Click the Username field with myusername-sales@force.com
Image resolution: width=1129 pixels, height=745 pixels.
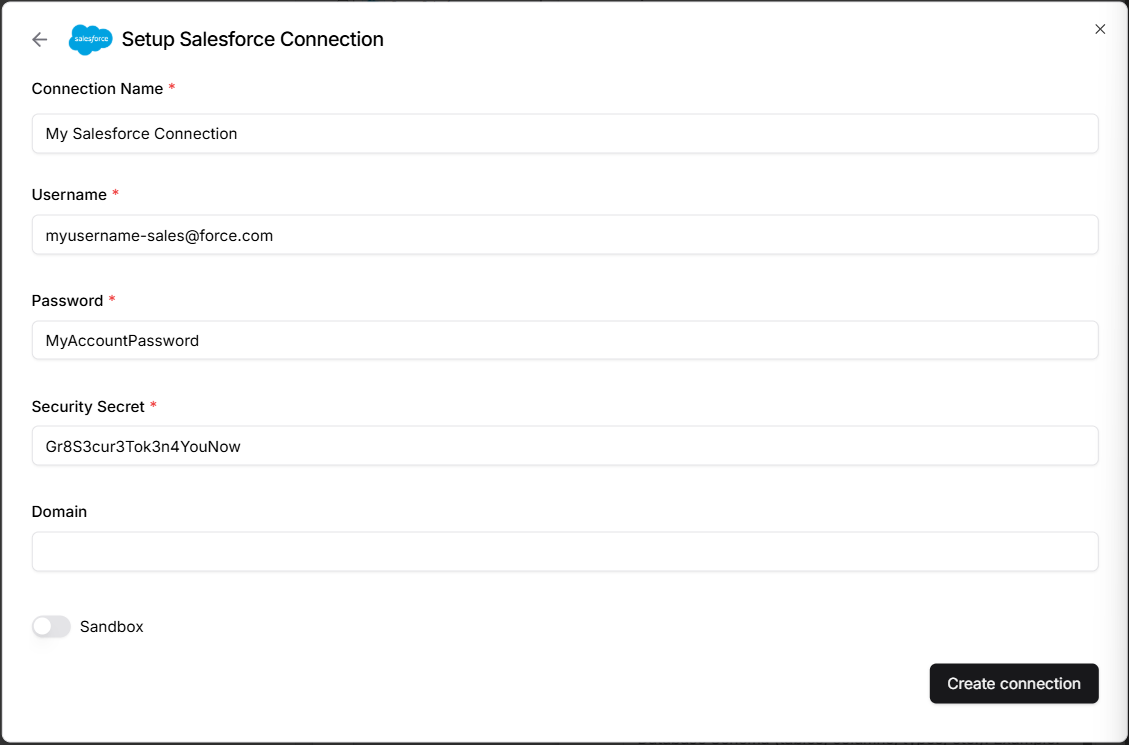click(565, 236)
